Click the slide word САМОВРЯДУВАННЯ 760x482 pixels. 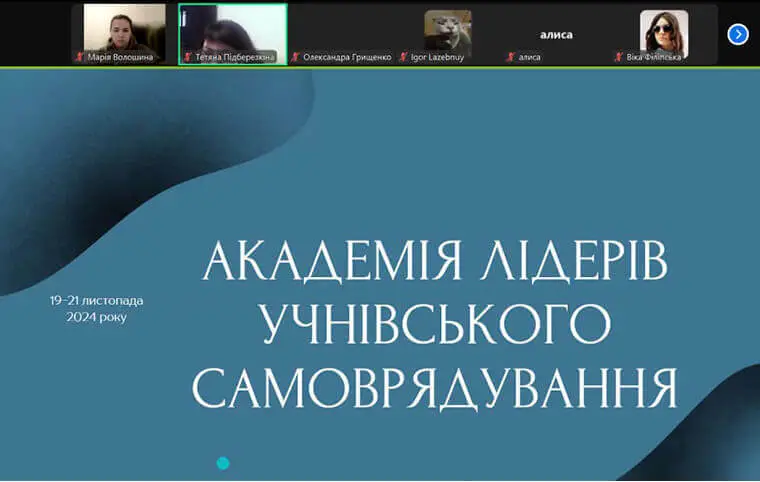pos(435,388)
